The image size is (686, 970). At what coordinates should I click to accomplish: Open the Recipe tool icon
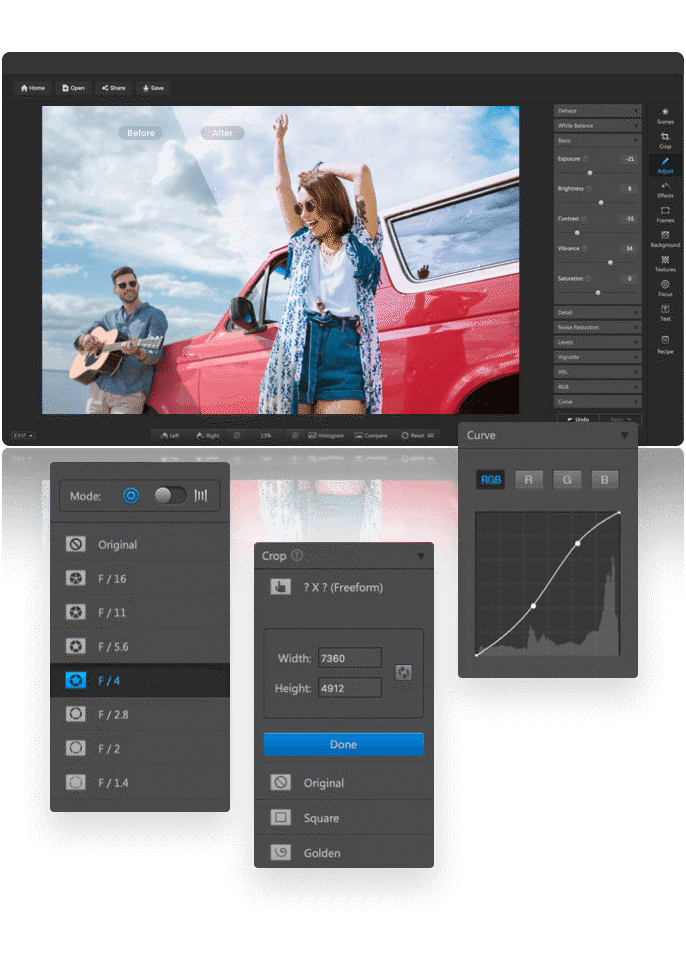[665, 345]
